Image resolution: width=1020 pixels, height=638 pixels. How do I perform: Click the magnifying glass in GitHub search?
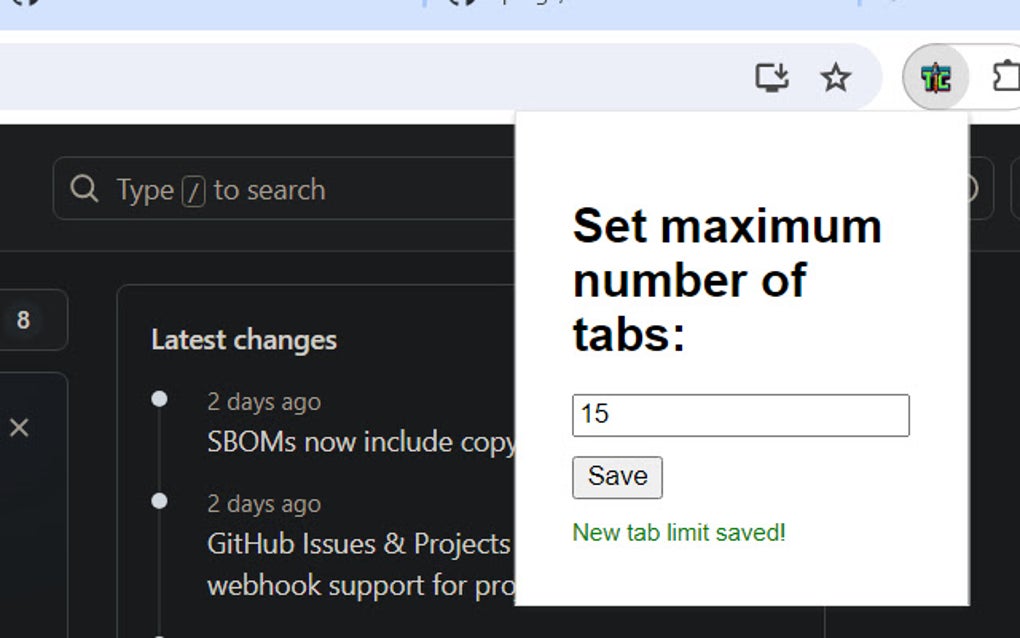click(84, 189)
